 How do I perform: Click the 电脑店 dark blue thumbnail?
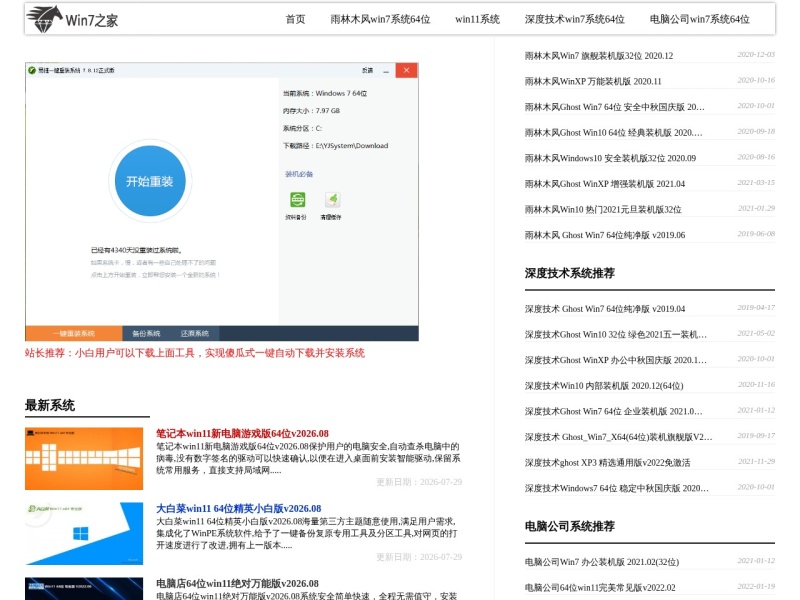coord(84,589)
